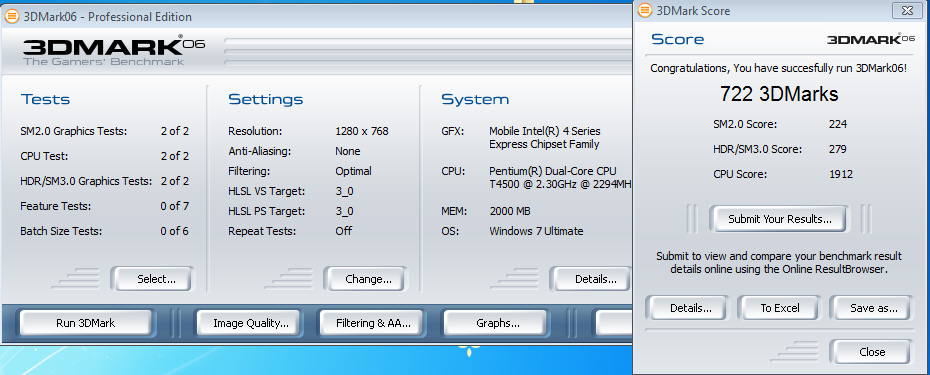Click the Filtering value Optimal
The image size is (930, 375).
(x=353, y=171)
